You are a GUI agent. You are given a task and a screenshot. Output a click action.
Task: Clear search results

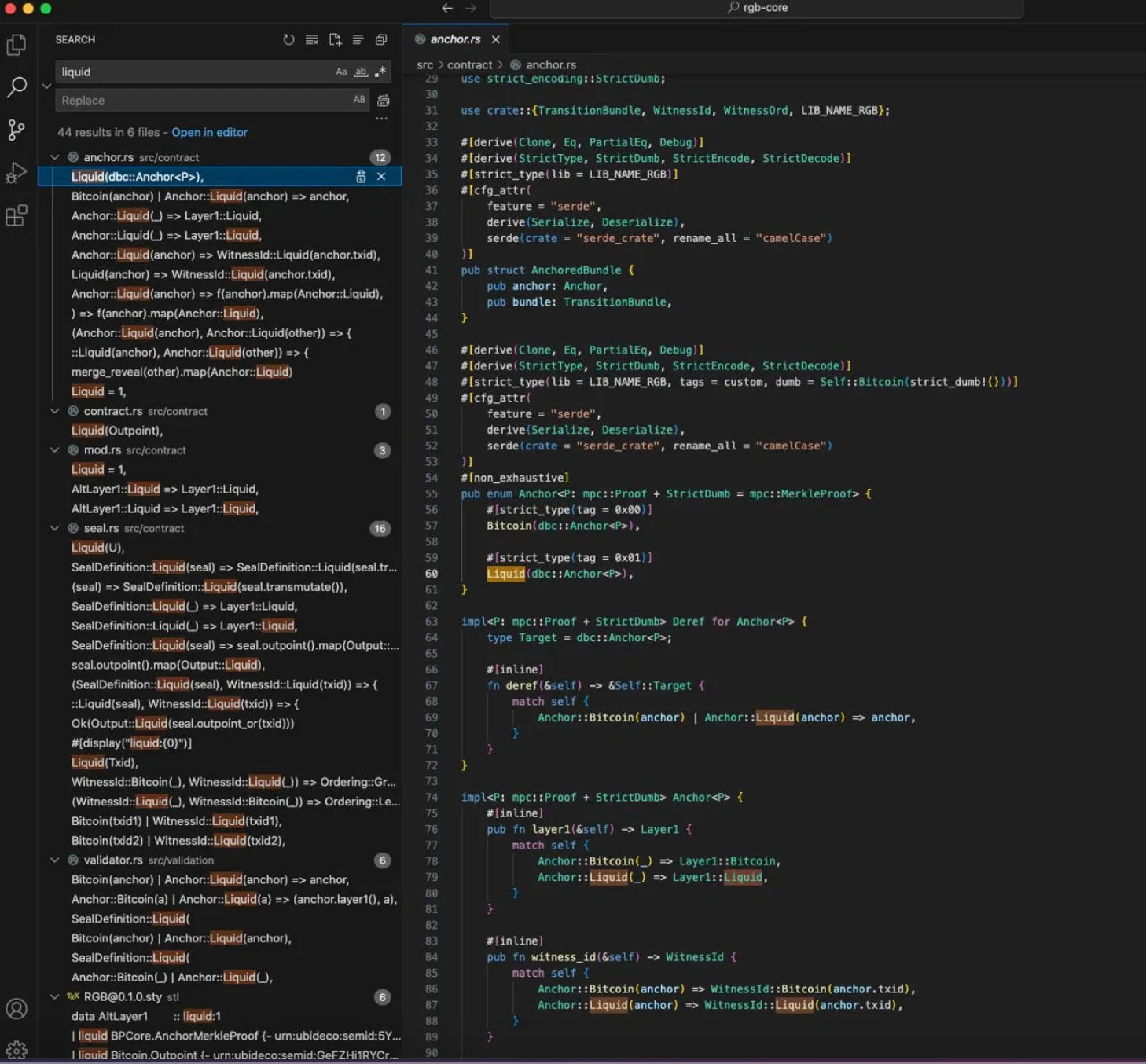tap(312, 39)
